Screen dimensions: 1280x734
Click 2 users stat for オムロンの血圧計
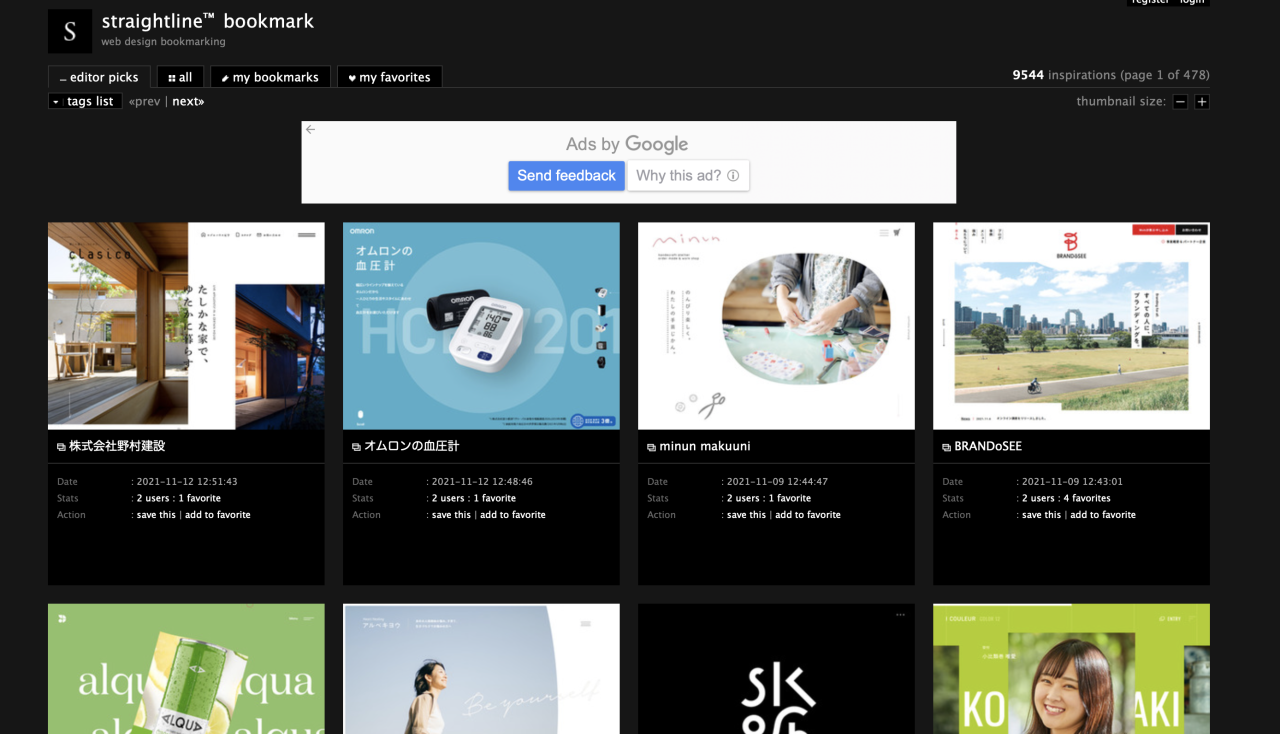tap(448, 498)
